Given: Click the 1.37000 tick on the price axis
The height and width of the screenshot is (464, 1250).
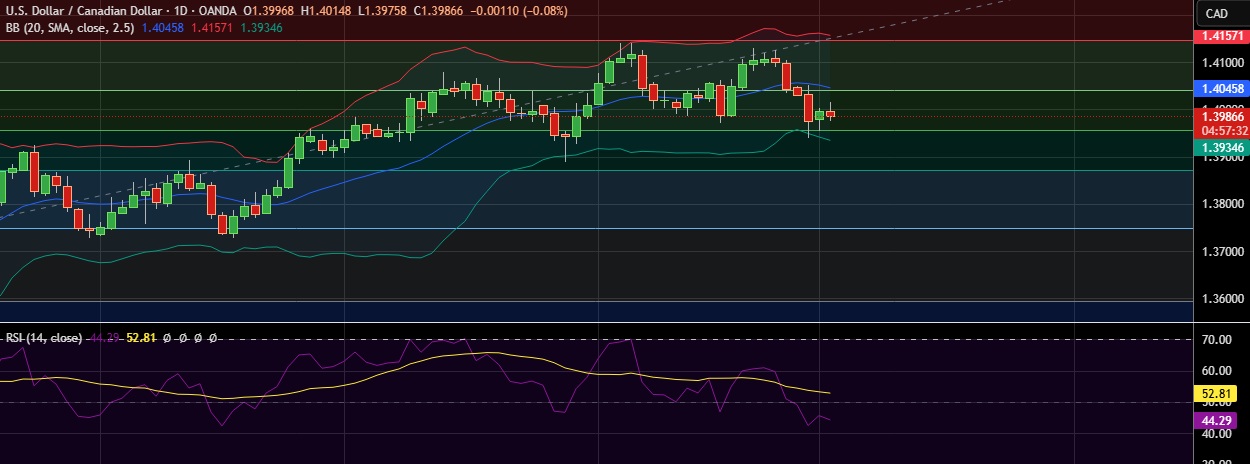Looking at the screenshot, I should (1222, 252).
